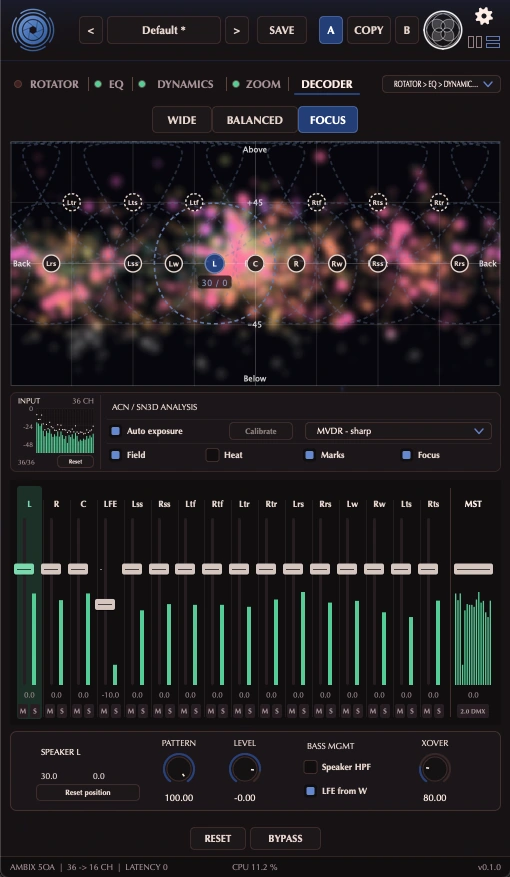Click the blue aperture logo icon

tap(33, 30)
